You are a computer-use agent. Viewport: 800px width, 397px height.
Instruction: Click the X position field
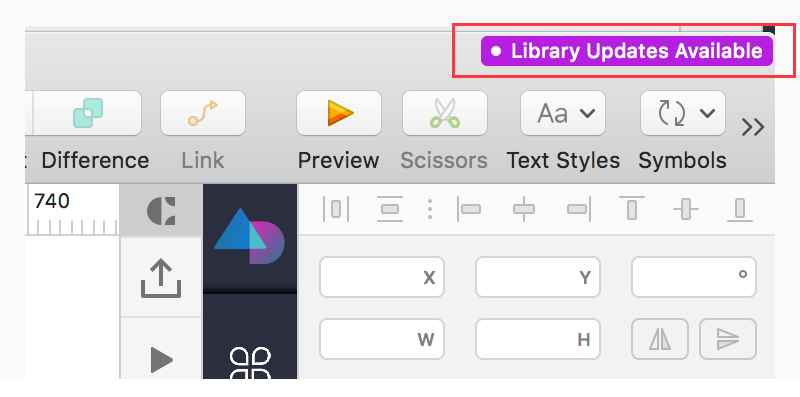point(382,277)
